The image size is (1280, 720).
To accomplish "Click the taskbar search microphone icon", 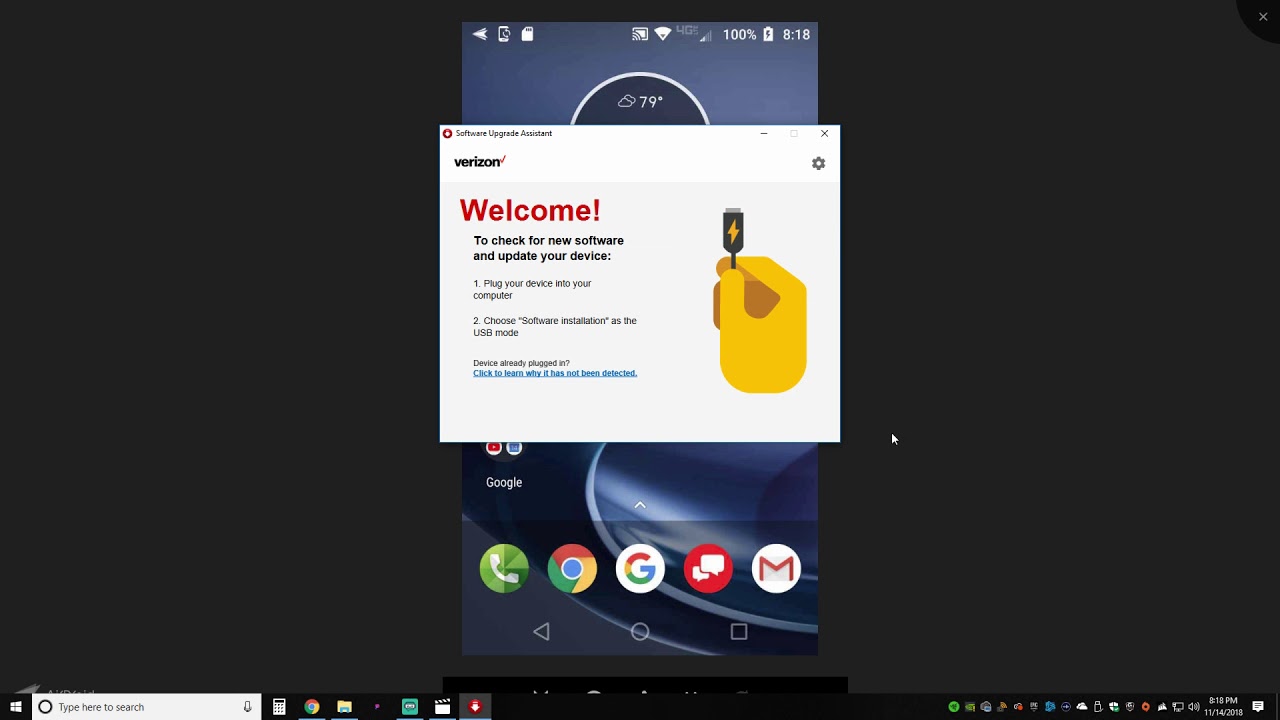I will (247, 707).
